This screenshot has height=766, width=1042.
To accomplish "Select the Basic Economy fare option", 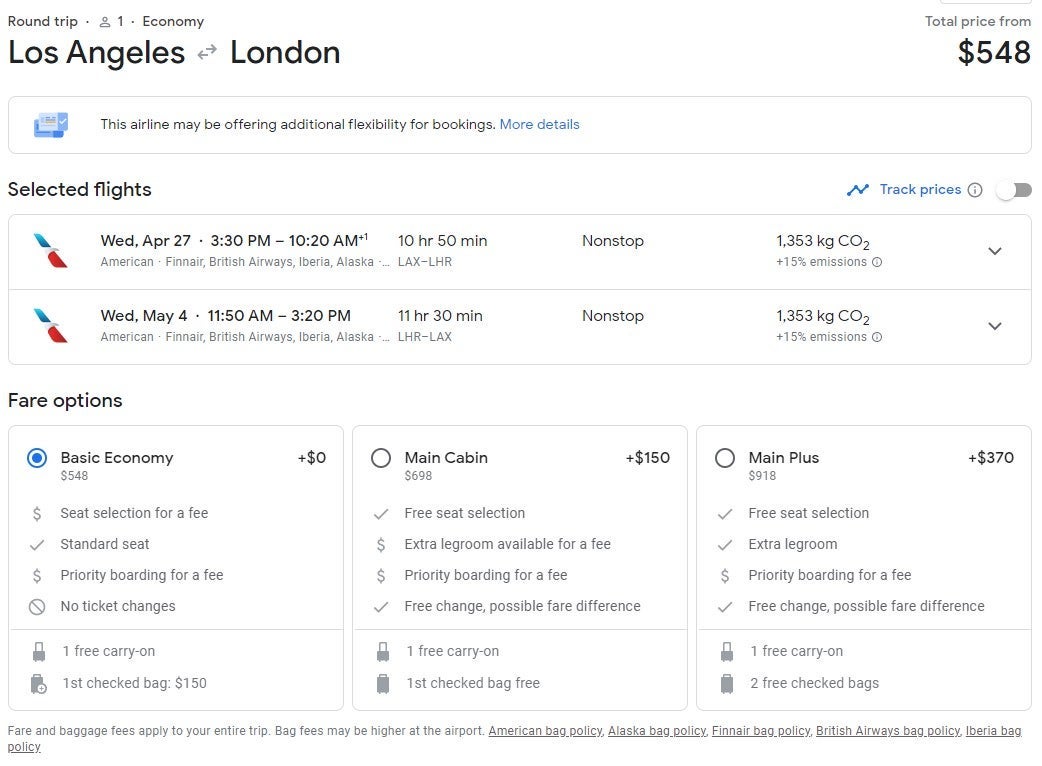I will (37, 458).
